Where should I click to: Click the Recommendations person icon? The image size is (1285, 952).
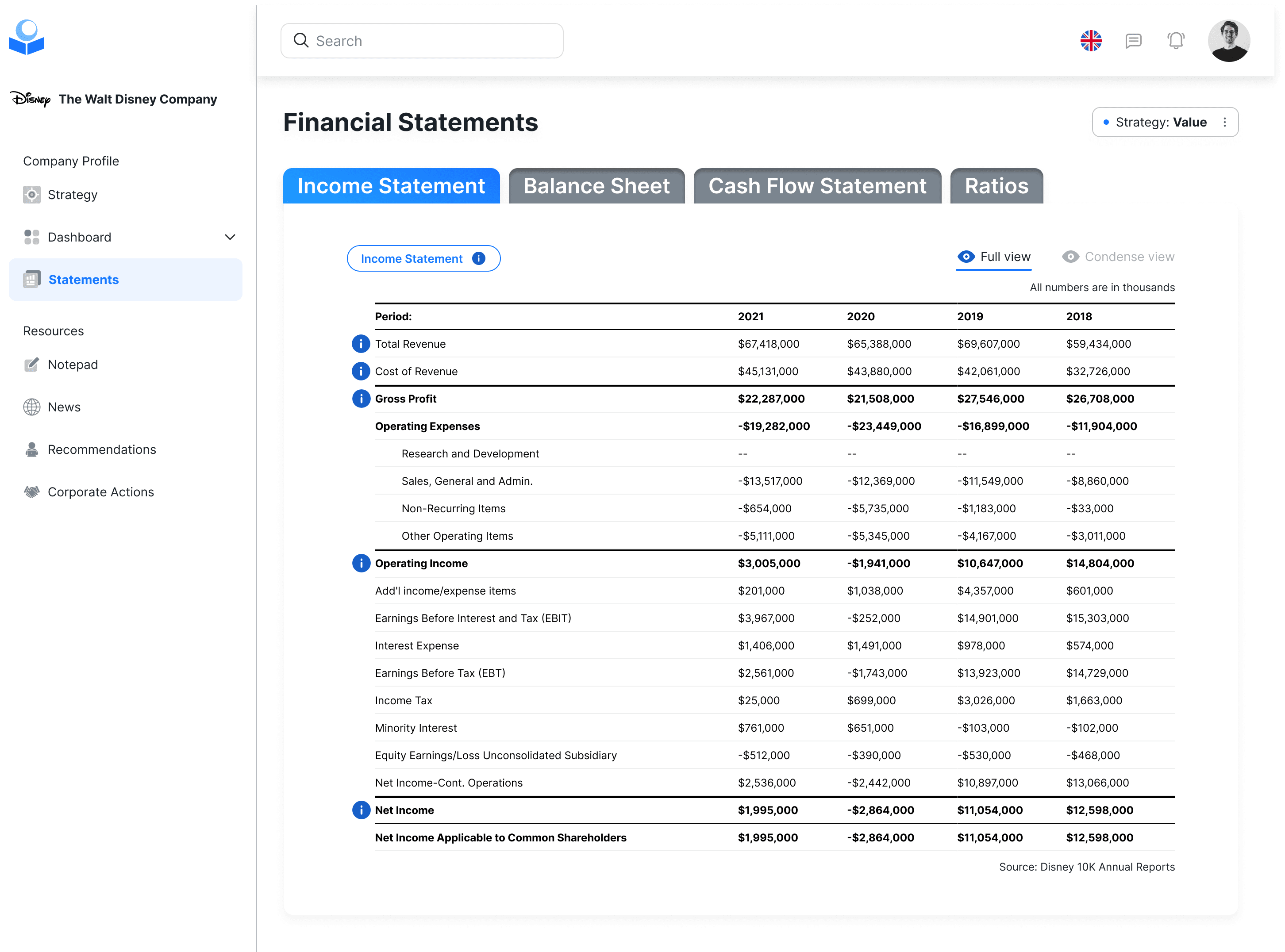(x=32, y=449)
